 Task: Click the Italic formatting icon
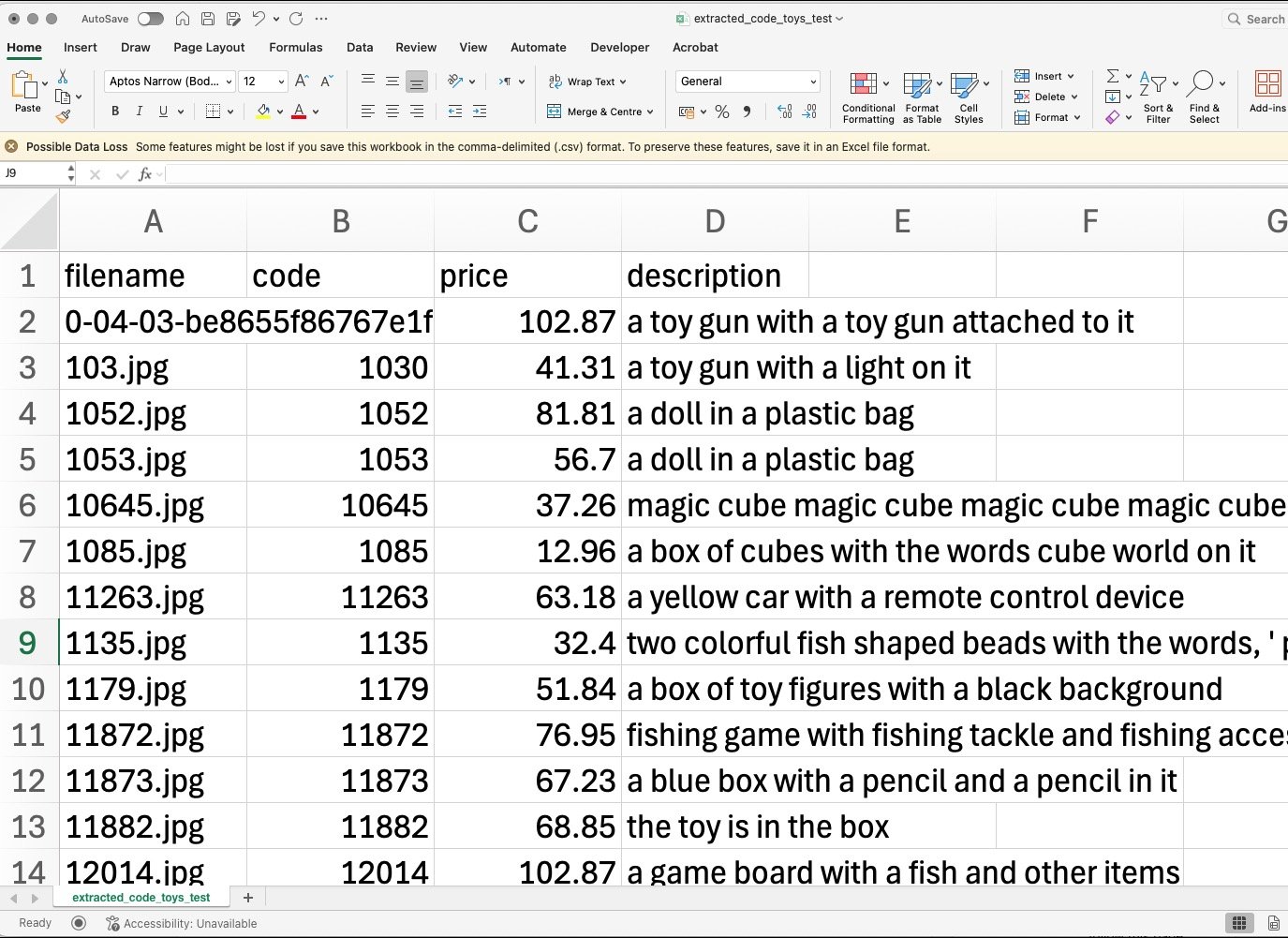[x=140, y=112]
